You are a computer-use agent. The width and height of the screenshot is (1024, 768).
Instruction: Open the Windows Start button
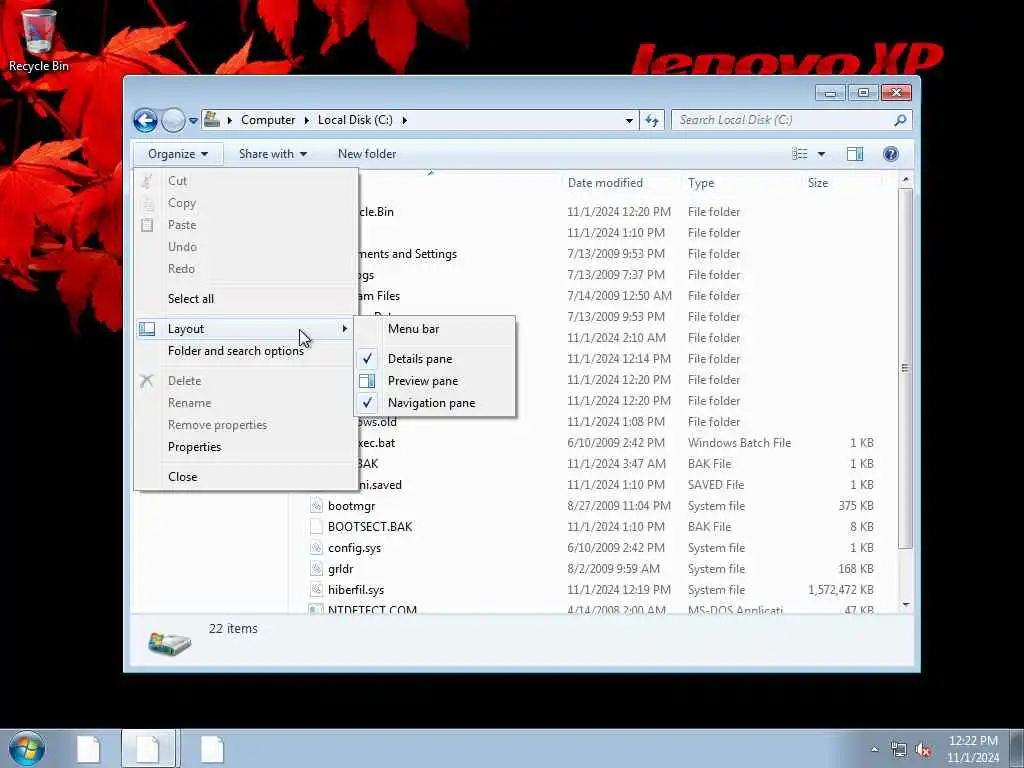click(x=27, y=749)
